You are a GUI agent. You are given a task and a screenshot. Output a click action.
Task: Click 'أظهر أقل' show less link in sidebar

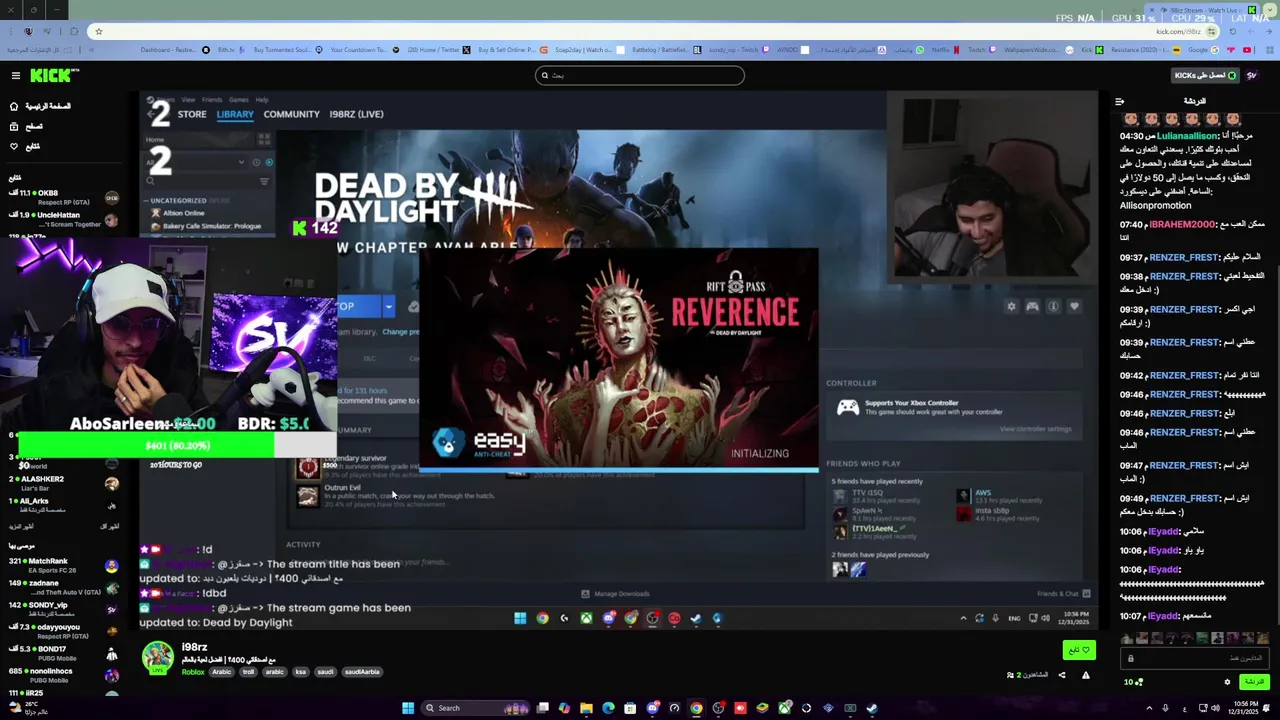pyautogui.click(x=108, y=526)
